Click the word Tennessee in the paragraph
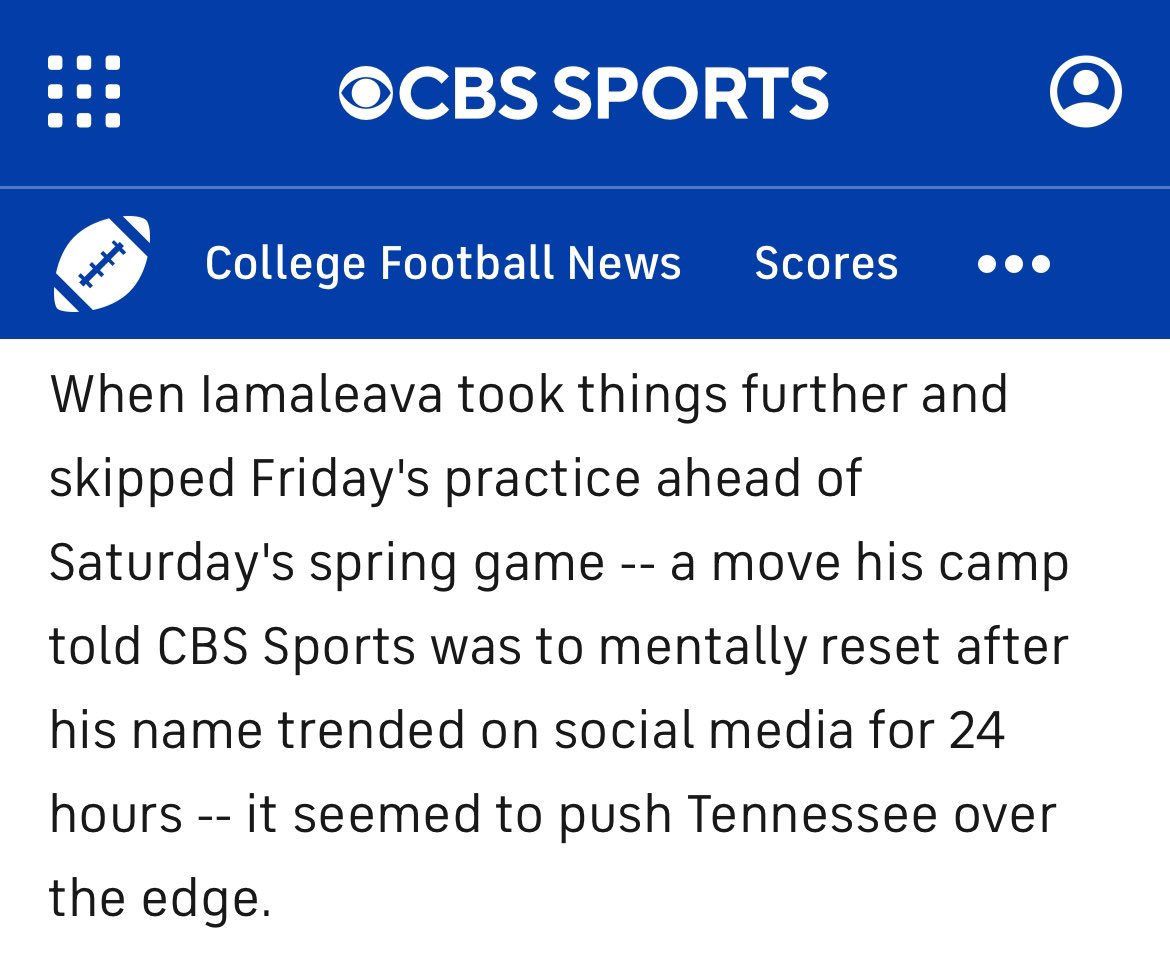Image resolution: width=1170 pixels, height=954 pixels. (x=812, y=814)
